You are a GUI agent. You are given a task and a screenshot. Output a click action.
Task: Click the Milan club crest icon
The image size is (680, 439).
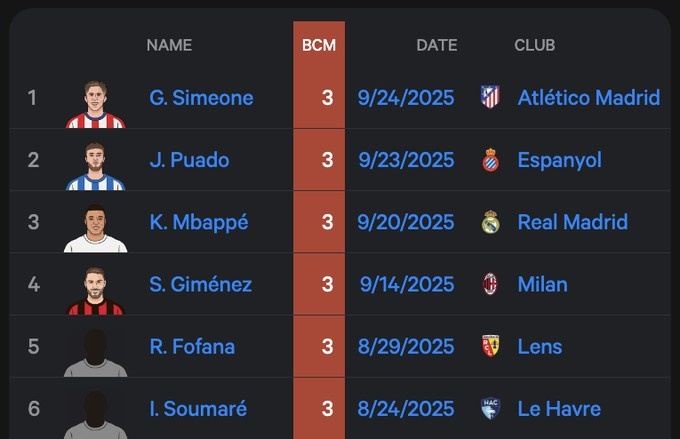tap(490, 284)
